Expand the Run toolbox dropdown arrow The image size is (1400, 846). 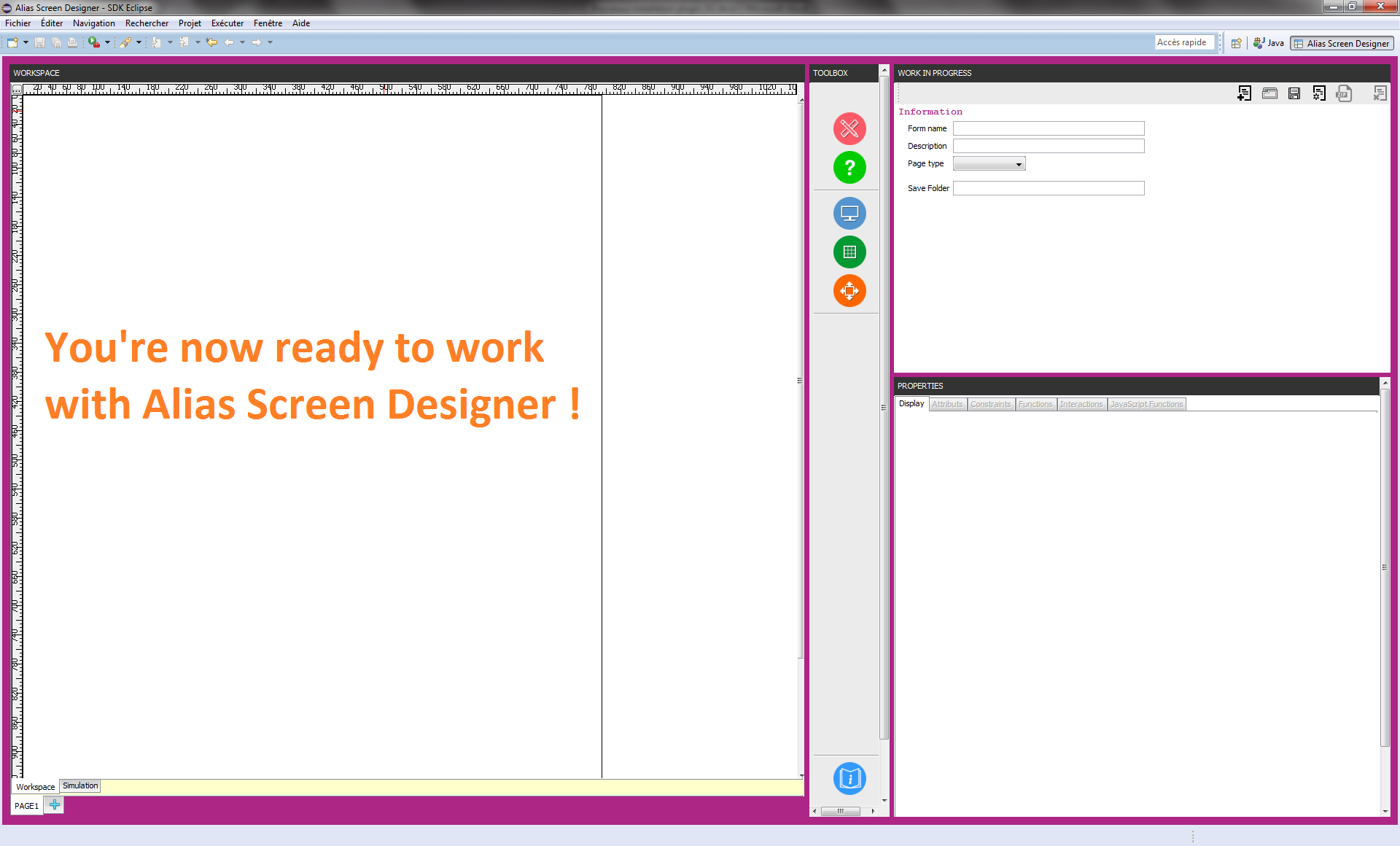107,42
